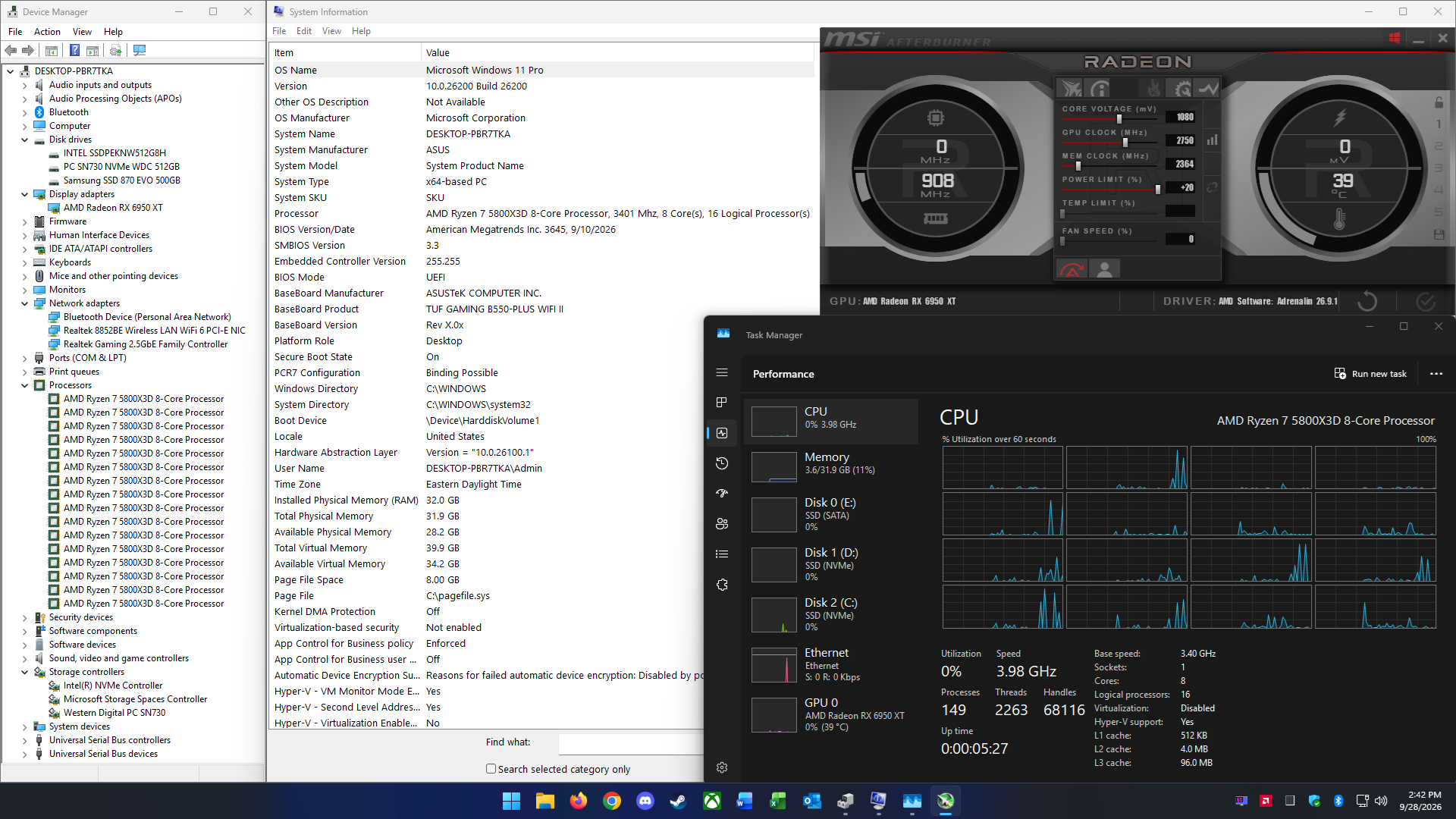Toggle Task Manager hamburger navigation menu
Screen dimensions: 1456x819
[x=722, y=372]
